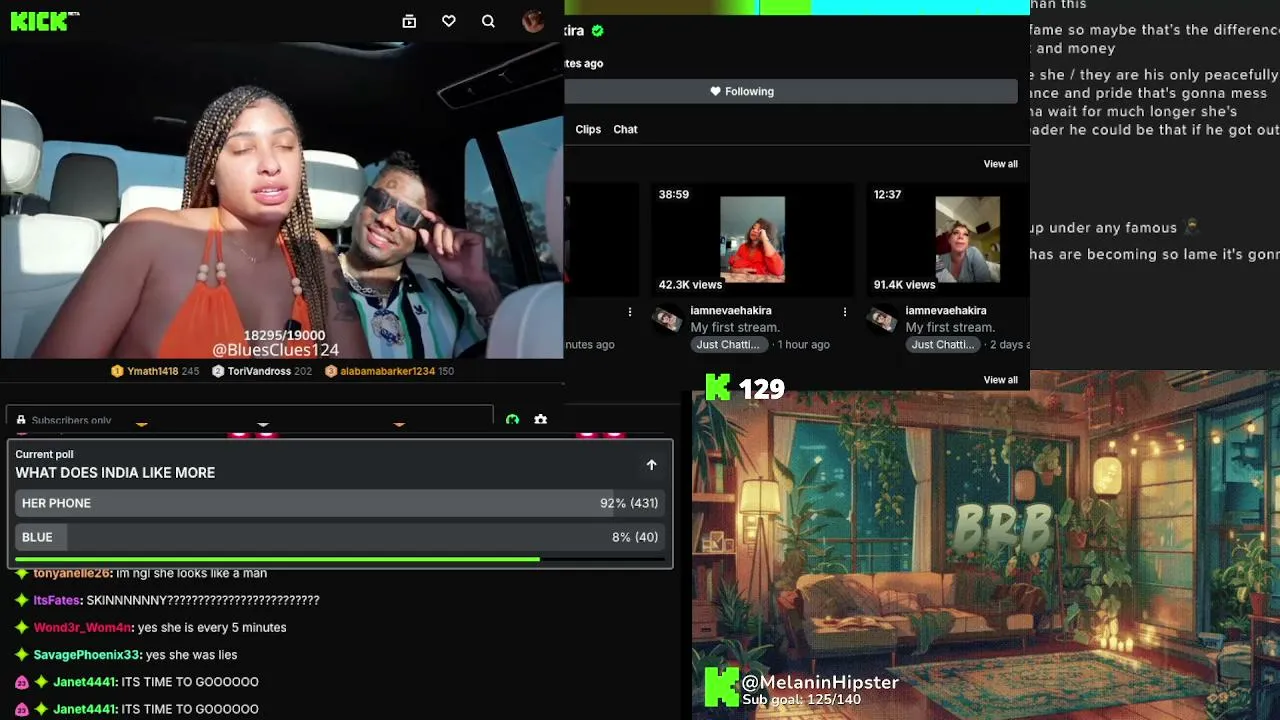This screenshot has height=720, width=1280.
Task: Click the '38:59' duration label
Action: coord(674,194)
